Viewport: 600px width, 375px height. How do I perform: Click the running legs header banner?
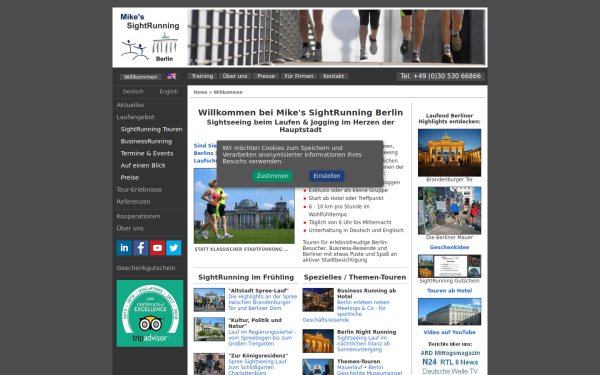click(x=337, y=38)
